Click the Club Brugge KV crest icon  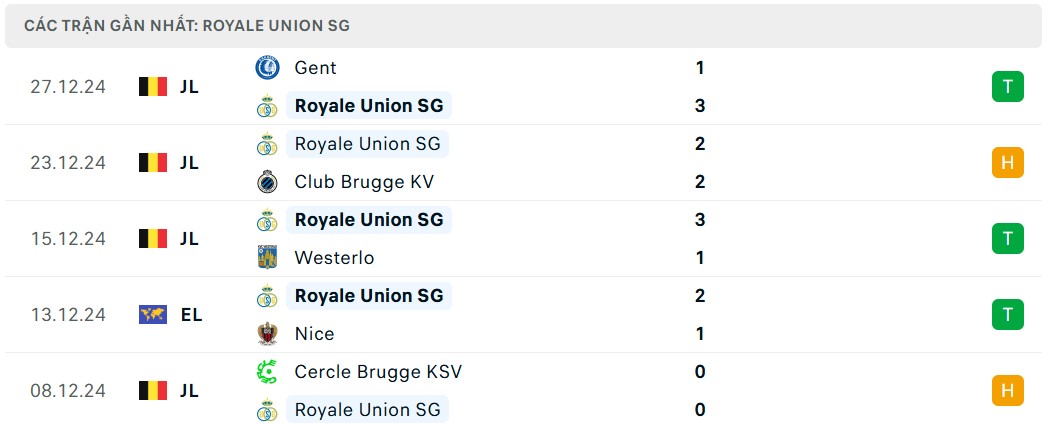[267, 182]
